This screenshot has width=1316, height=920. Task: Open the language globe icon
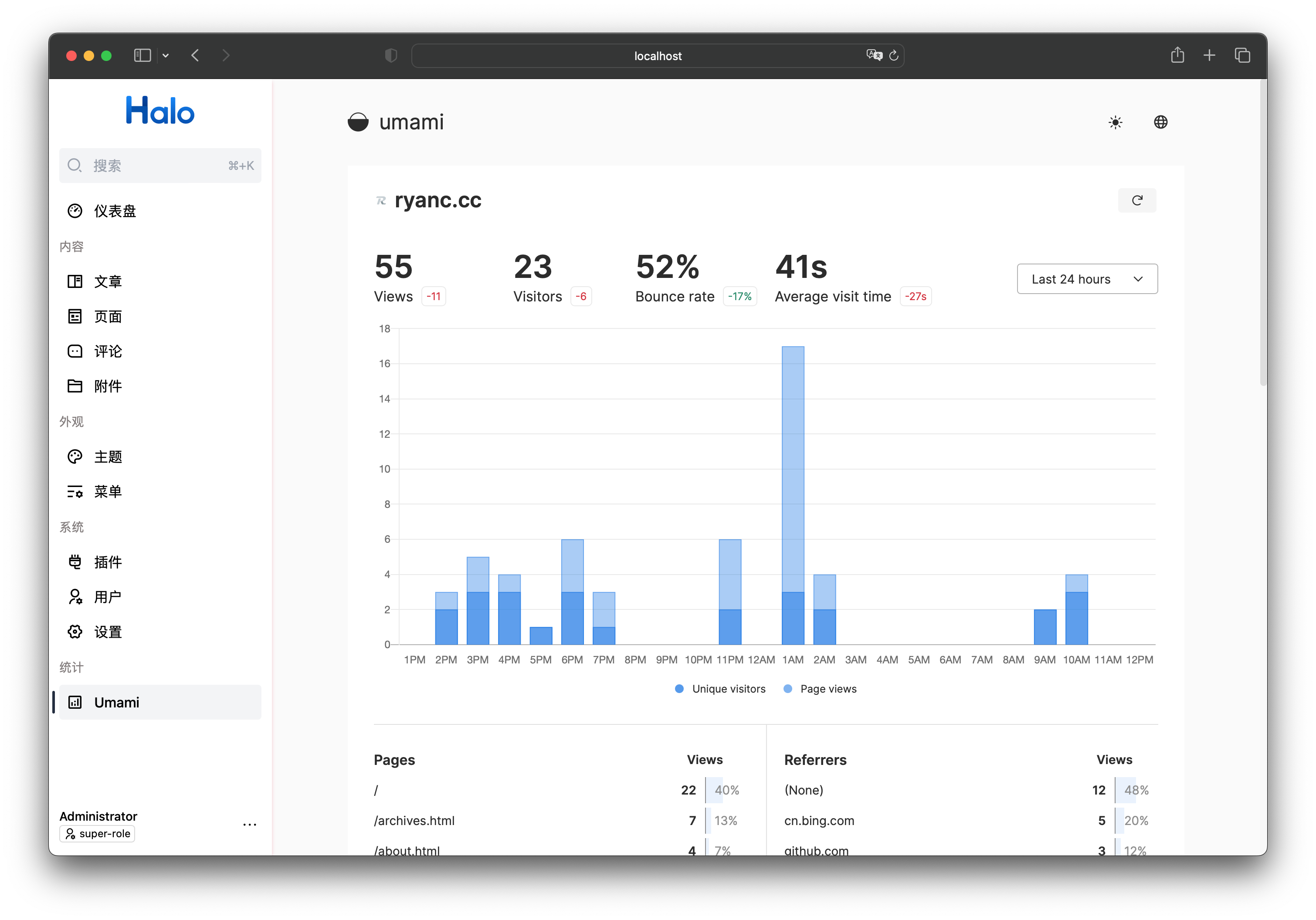click(x=1160, y=122)
